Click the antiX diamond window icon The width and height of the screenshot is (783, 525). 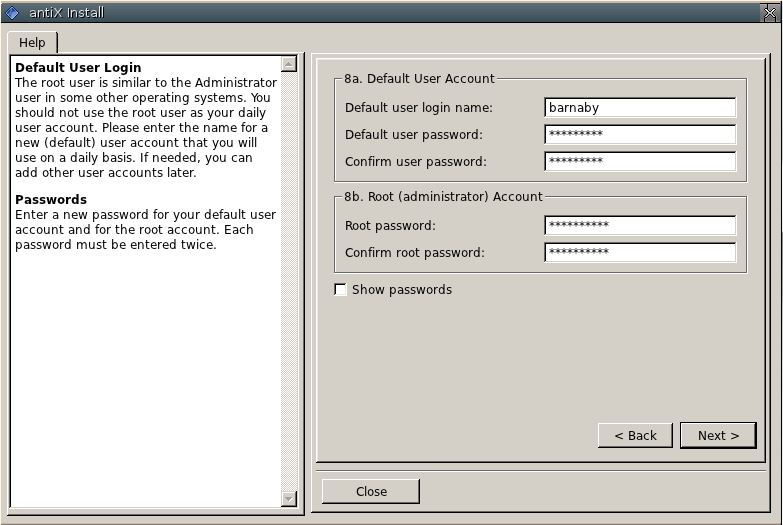point(12,12)
